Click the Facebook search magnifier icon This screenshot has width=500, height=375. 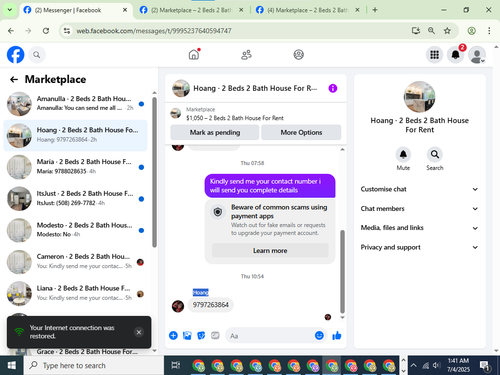click(x=37, y=55)
